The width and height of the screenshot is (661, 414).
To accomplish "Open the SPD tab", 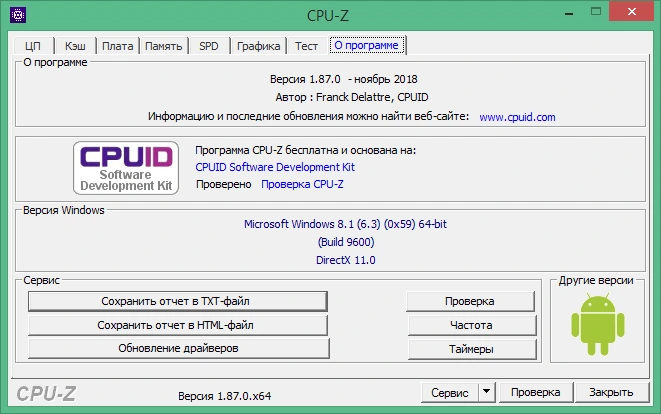I will click(x=209, y=46).
